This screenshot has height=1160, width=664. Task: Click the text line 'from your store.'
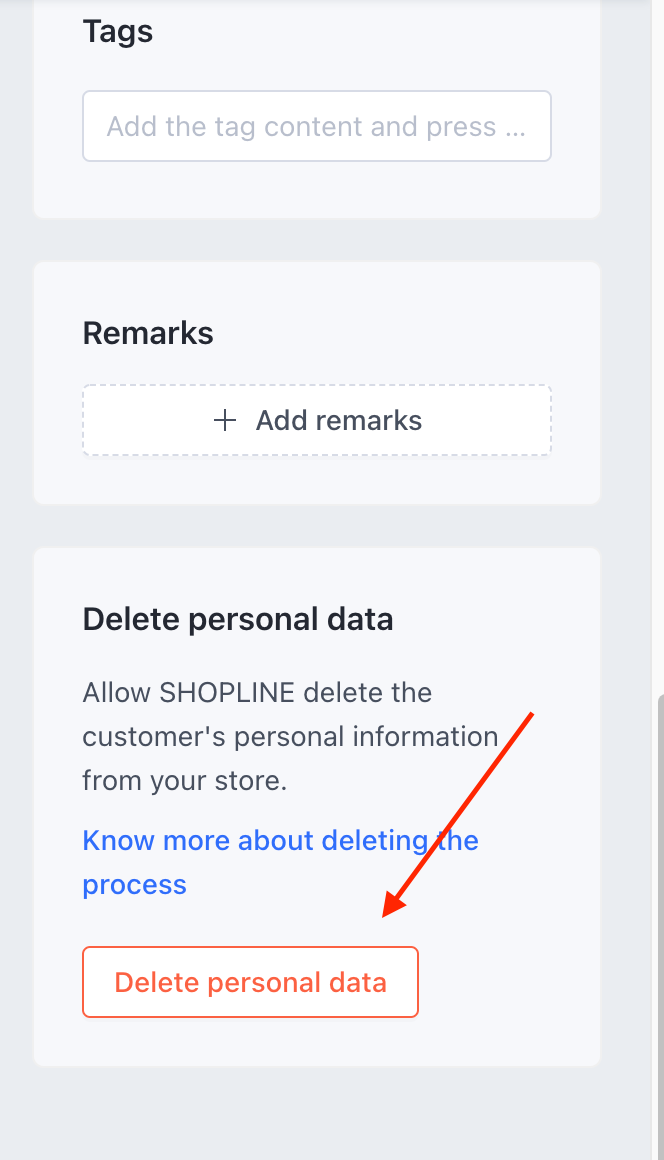click(184, 780)
